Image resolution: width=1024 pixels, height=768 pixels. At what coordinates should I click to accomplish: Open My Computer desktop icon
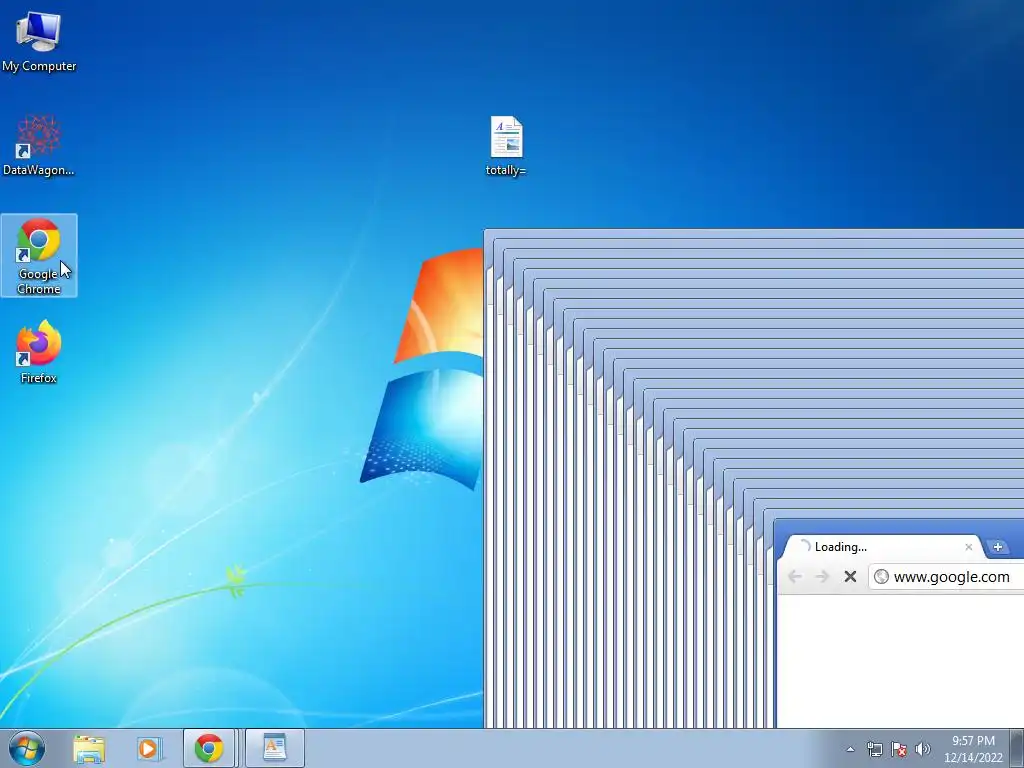coord(39,40)
